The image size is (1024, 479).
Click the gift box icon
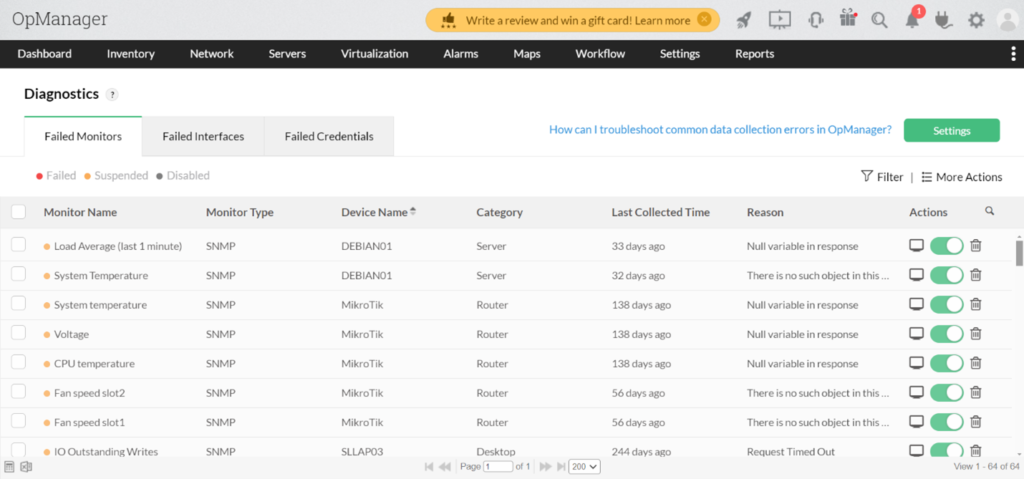pyautogui.click(x=847, y=19)
